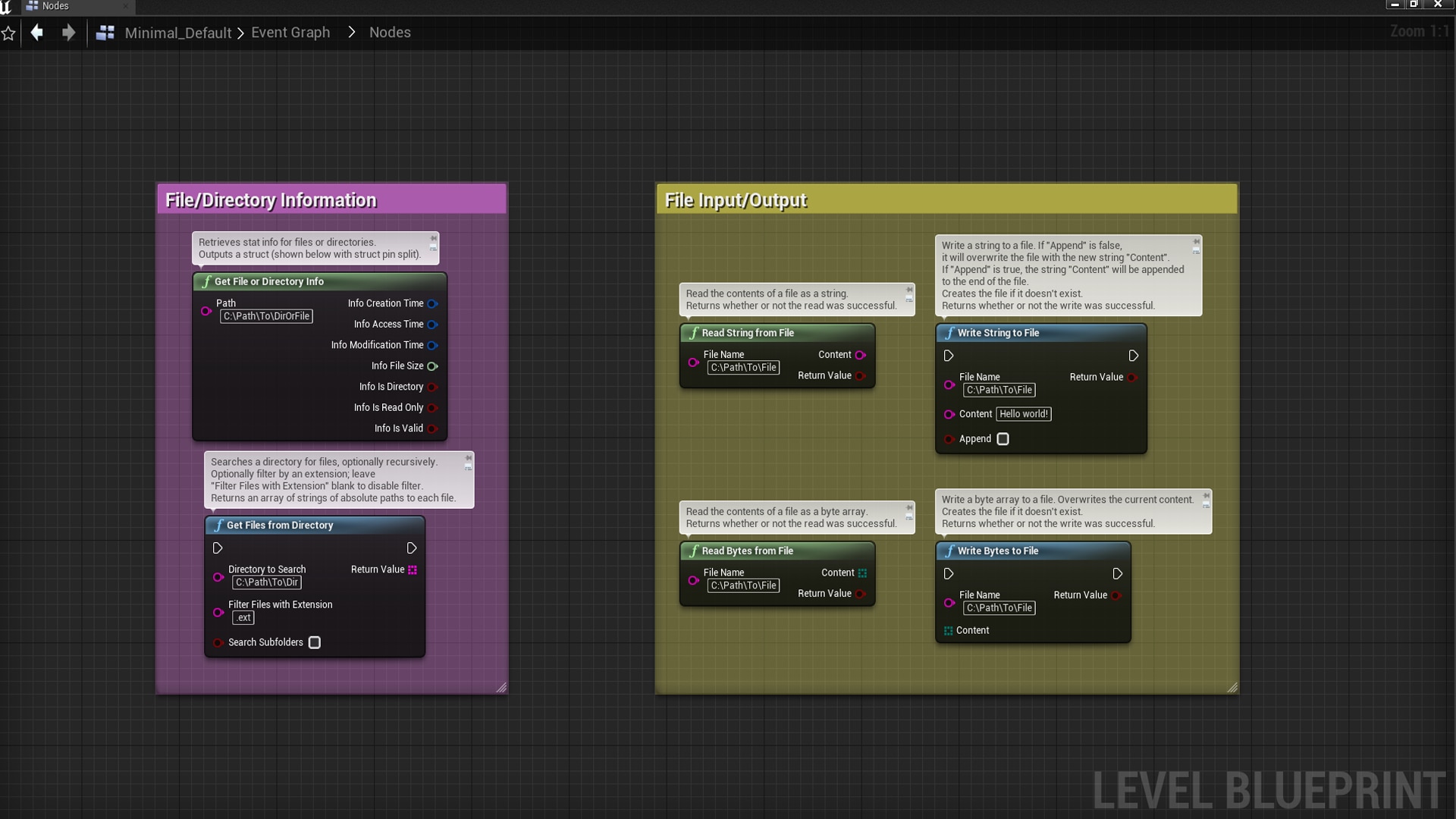Click the back navigation arrow icon
The height and width of the screenshot is (819, 1456).
[37, 32]
